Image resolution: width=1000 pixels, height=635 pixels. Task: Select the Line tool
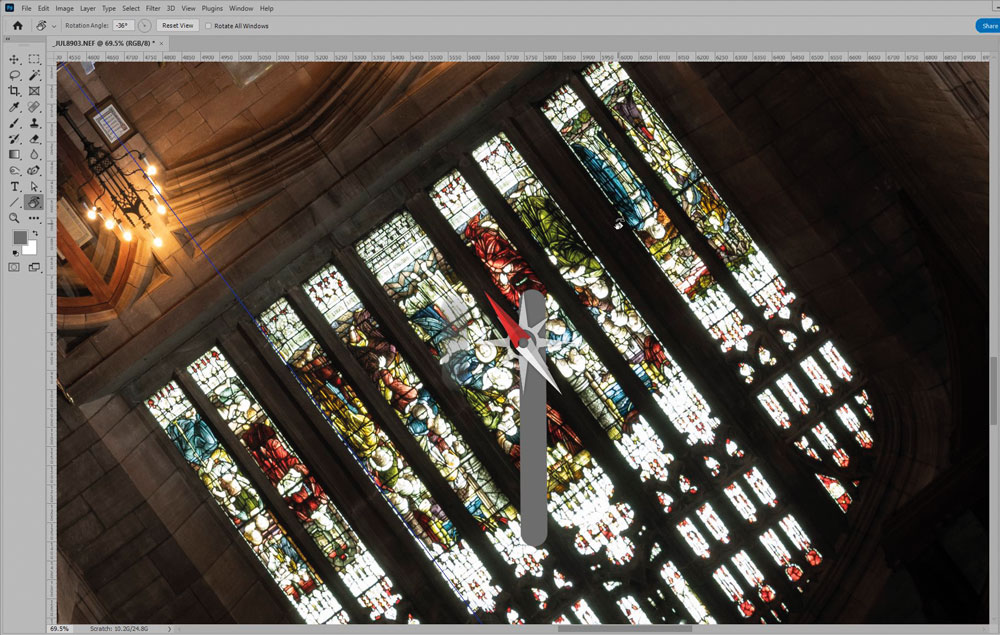pyautogui.click(x=14, y=202)
